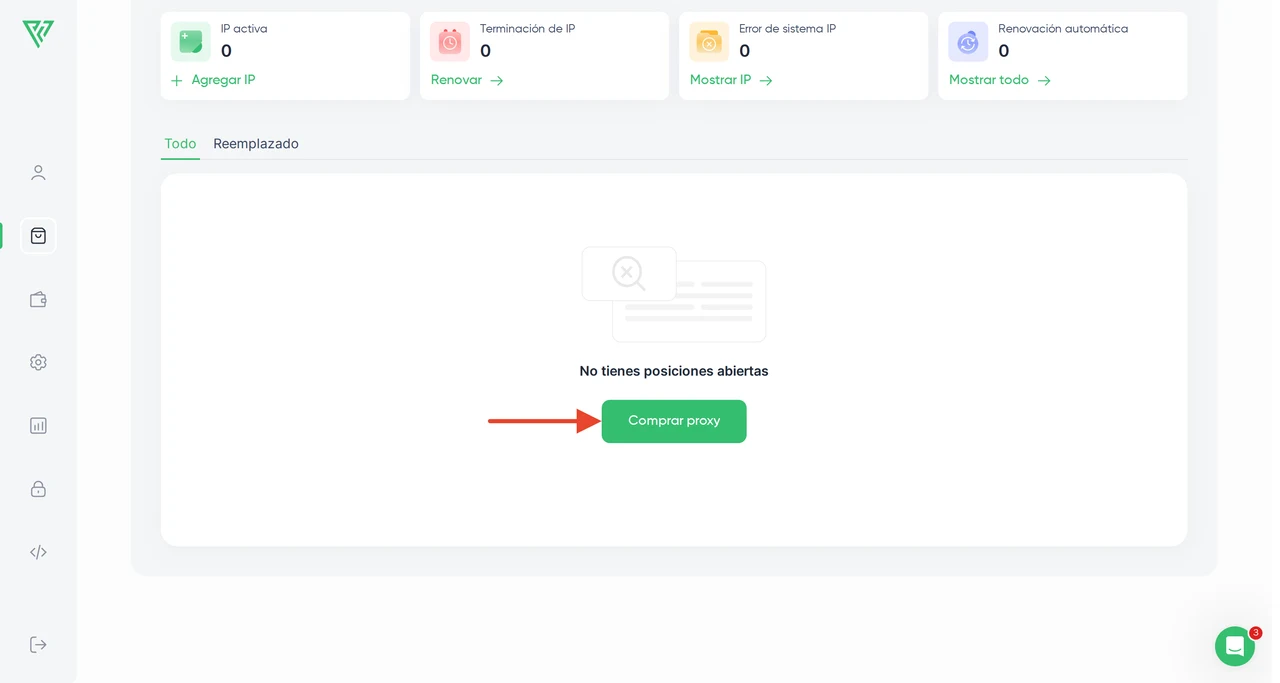Click the Renovar link

pyautogui.click(x=456, y=80)
